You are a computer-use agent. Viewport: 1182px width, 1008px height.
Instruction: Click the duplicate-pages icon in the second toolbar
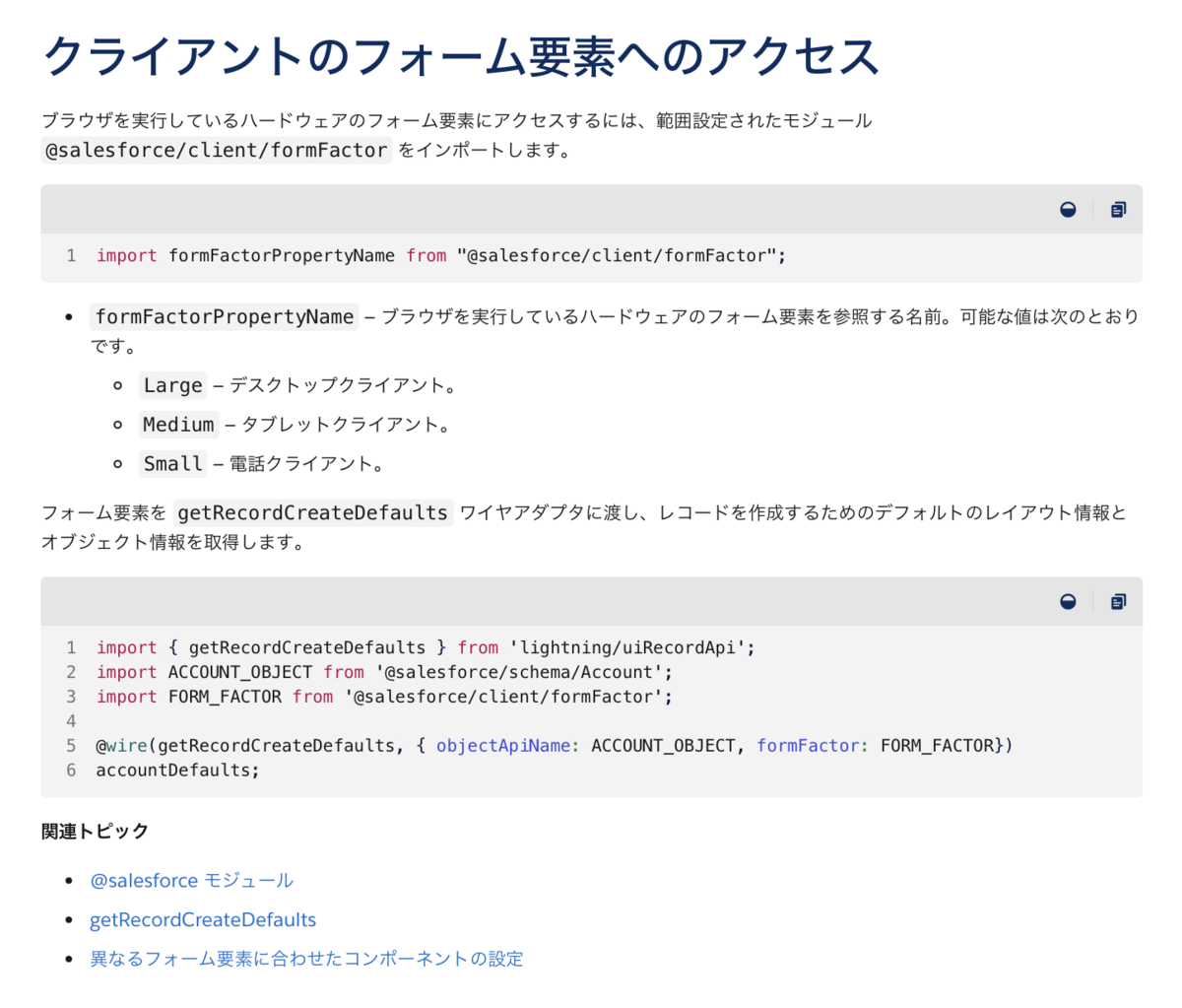pos(1118,601)
